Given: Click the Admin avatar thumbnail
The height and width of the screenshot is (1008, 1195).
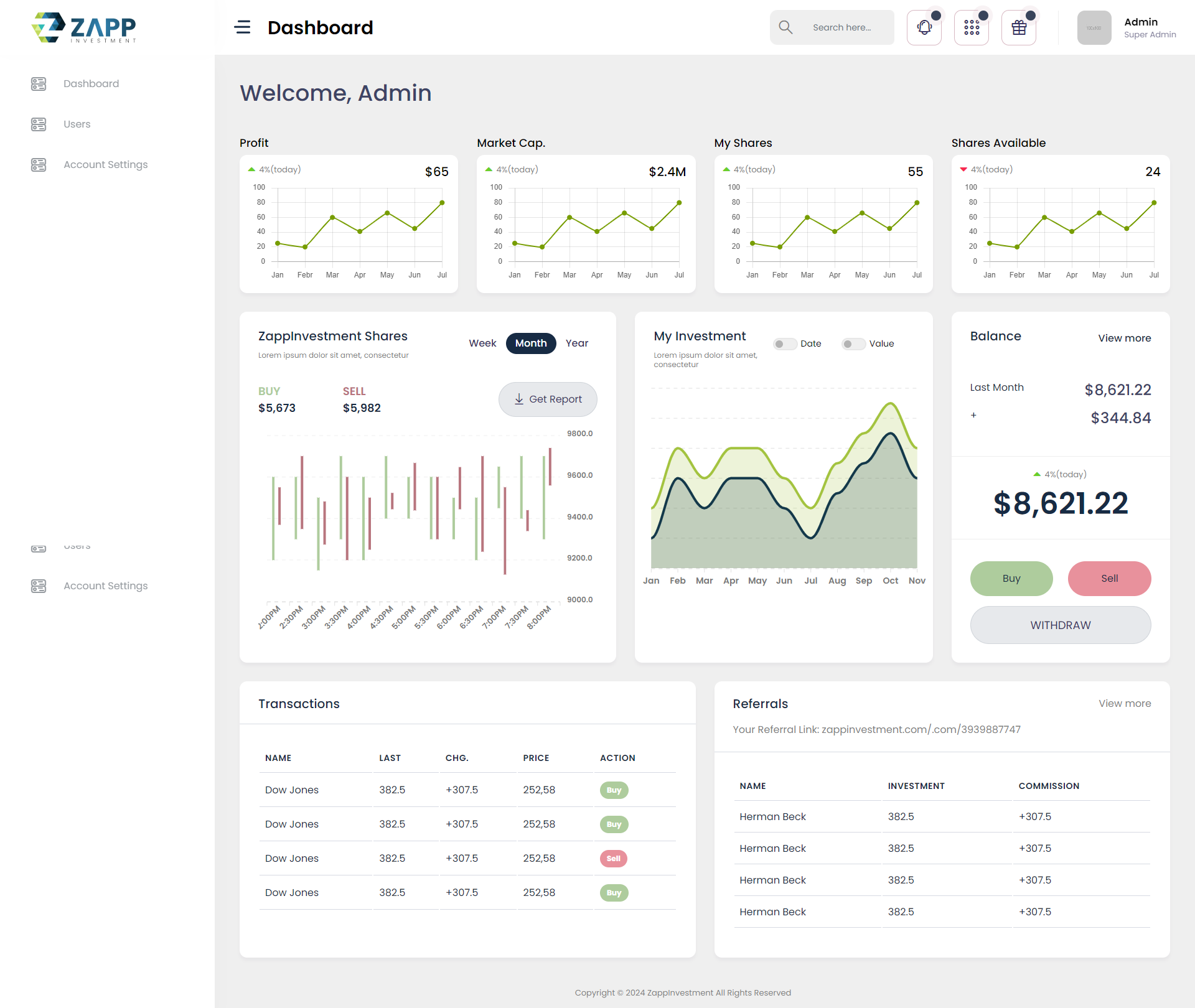Looking at the screenshot, I should (1094, 28).
